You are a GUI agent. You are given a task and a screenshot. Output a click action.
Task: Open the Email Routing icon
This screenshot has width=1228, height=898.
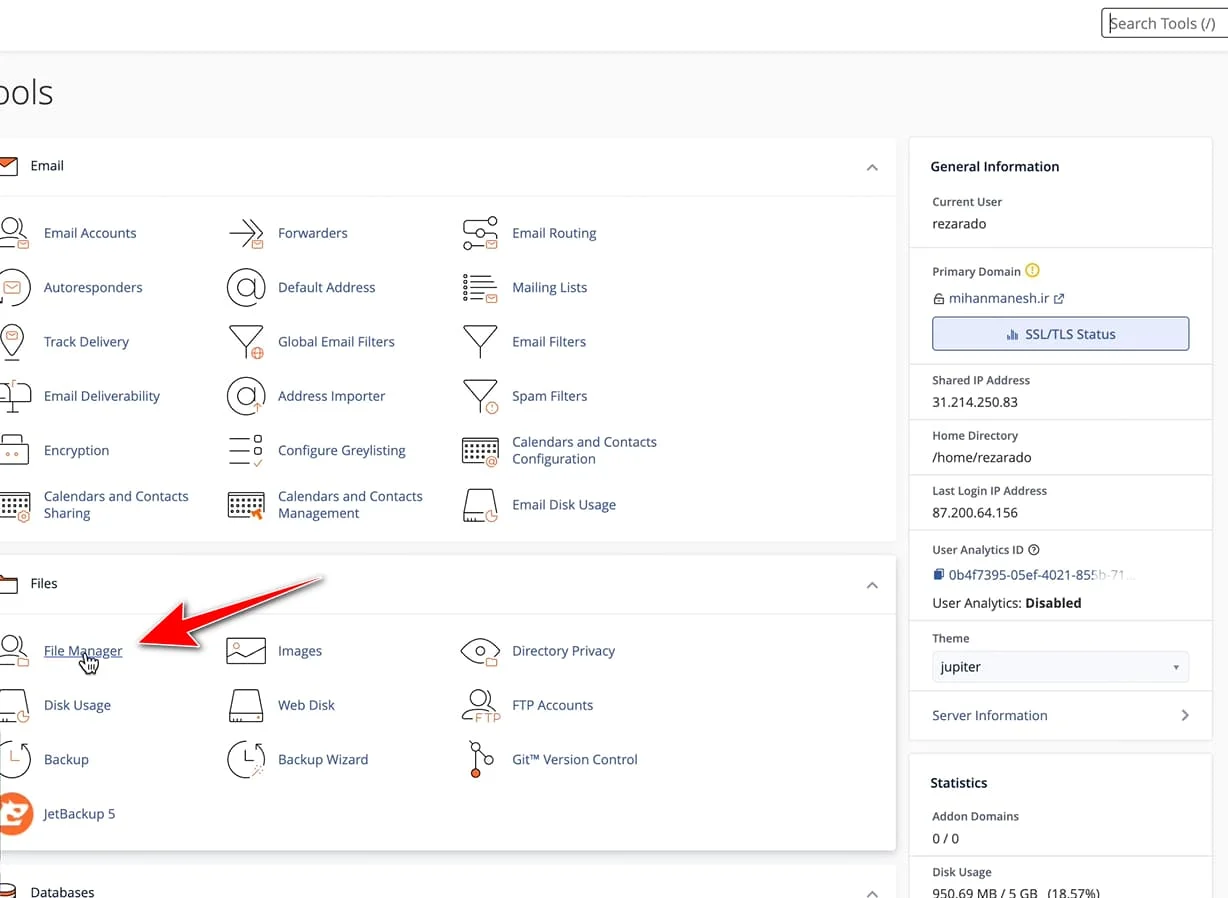pos(480,233)
